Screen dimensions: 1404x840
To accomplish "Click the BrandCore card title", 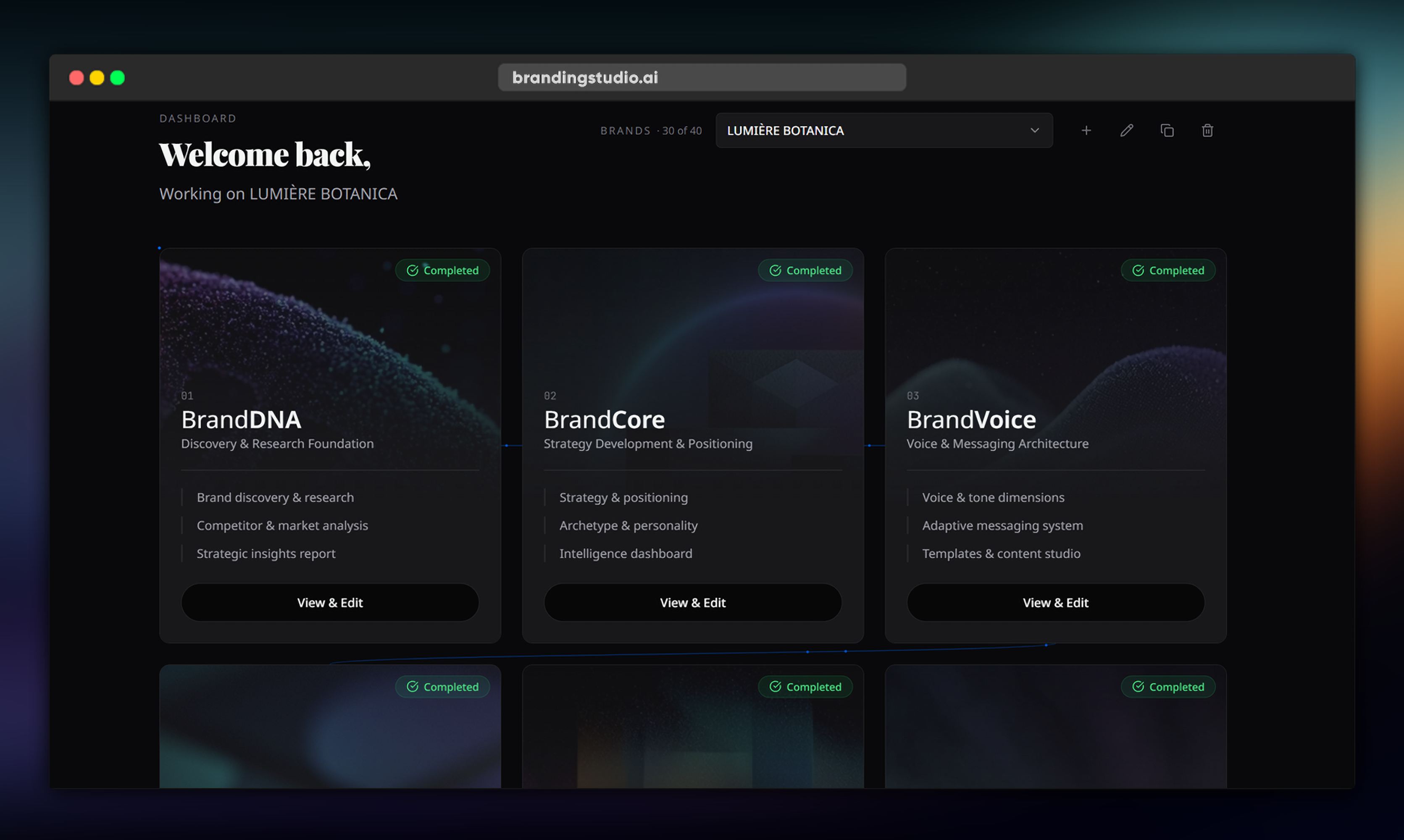I will tap(604, 420).
